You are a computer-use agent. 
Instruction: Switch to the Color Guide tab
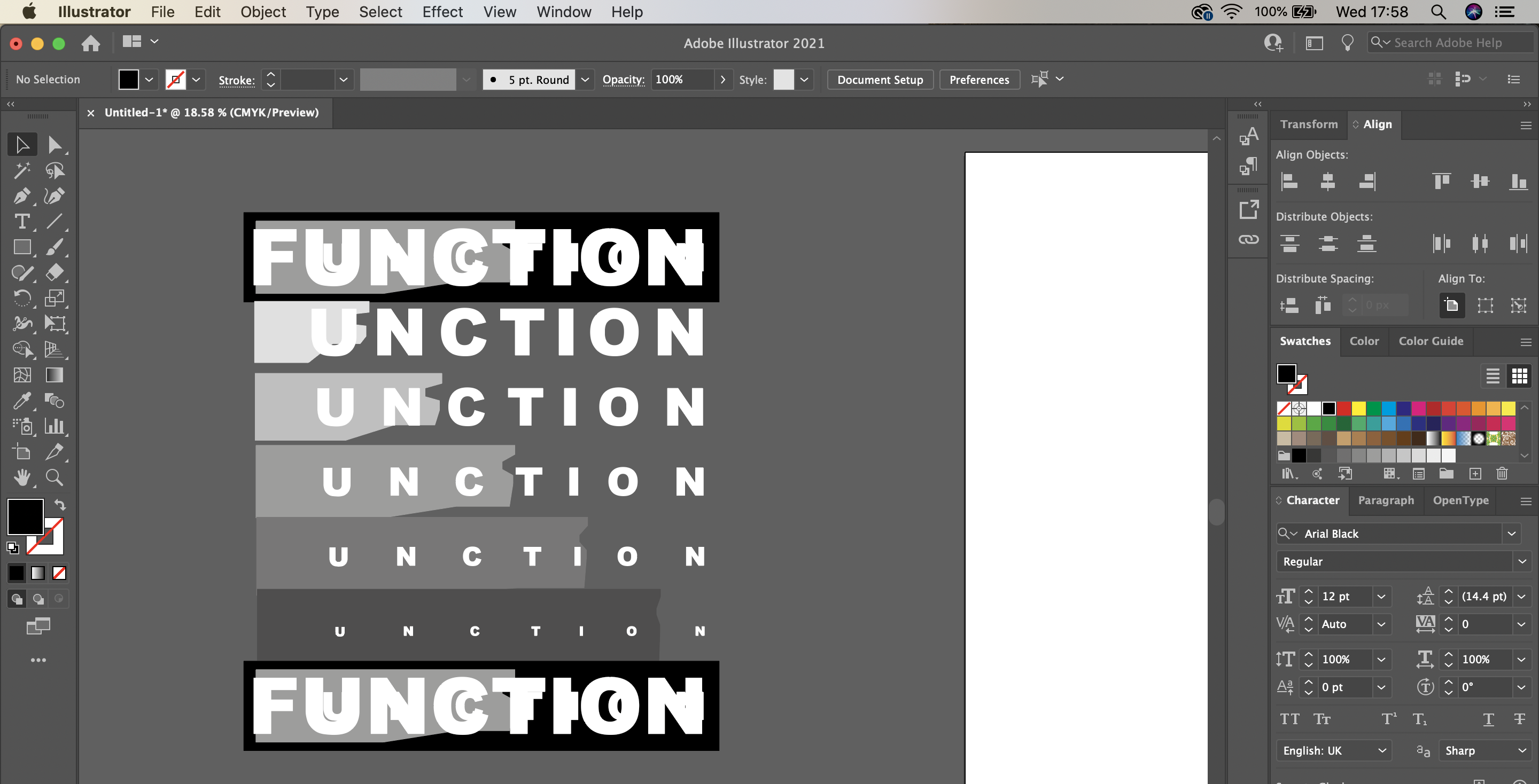point(1432,341)
